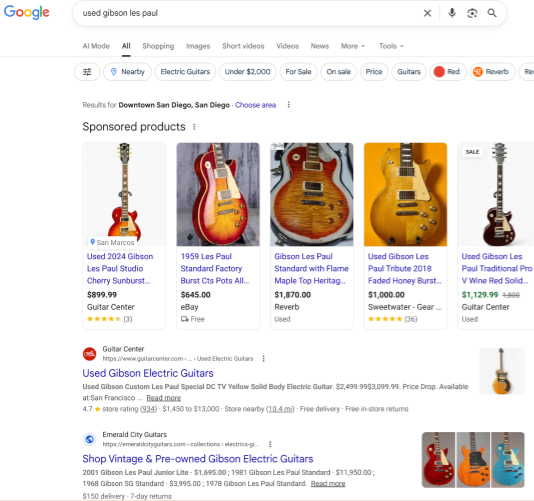534x501 pixels.
Task: Expand the Tools dropdown
Action: (391, 46)
